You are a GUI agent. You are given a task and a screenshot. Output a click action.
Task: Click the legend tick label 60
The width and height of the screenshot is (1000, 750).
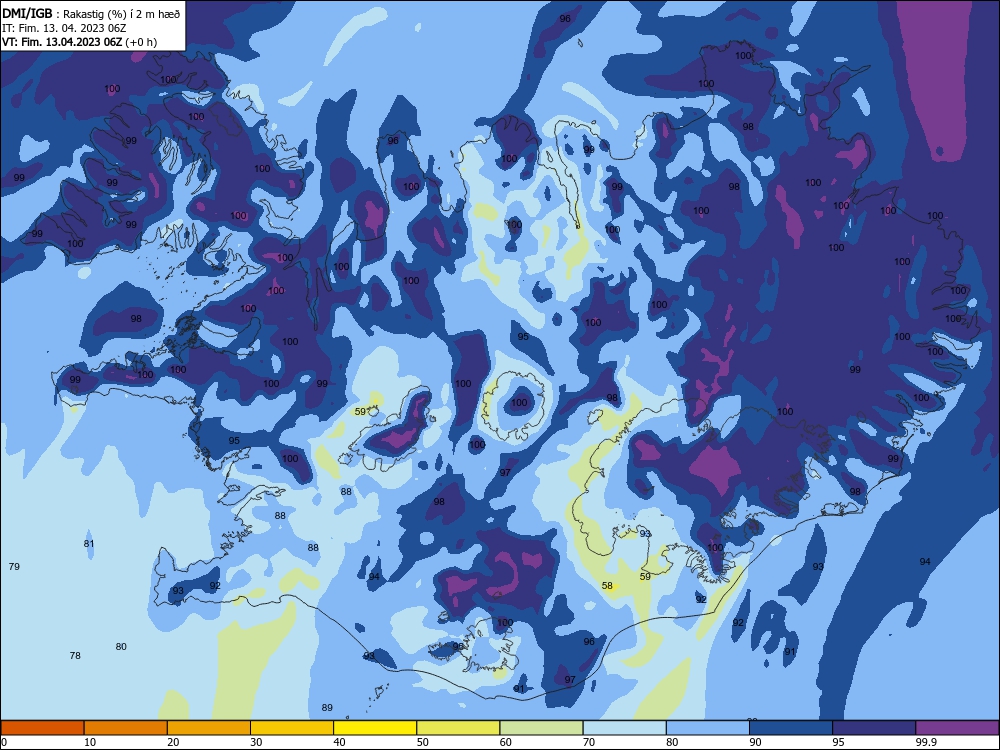(506, 742)
